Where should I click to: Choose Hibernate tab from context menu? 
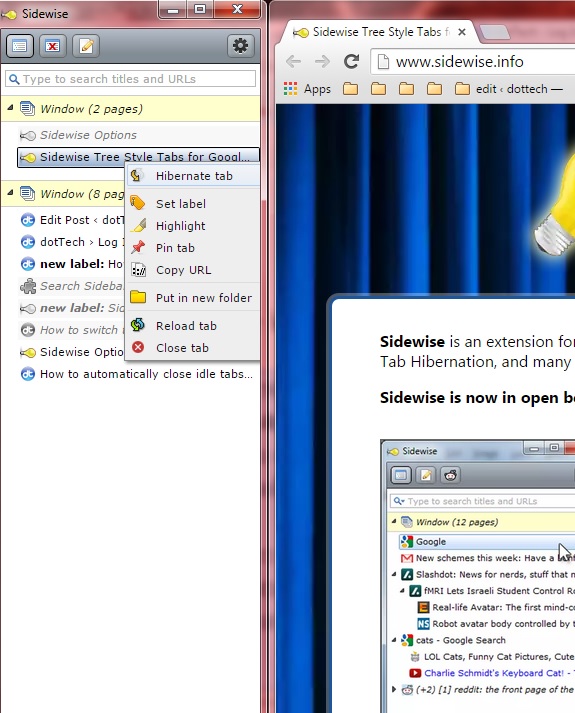pyautogui.click(x=193, y=176)
